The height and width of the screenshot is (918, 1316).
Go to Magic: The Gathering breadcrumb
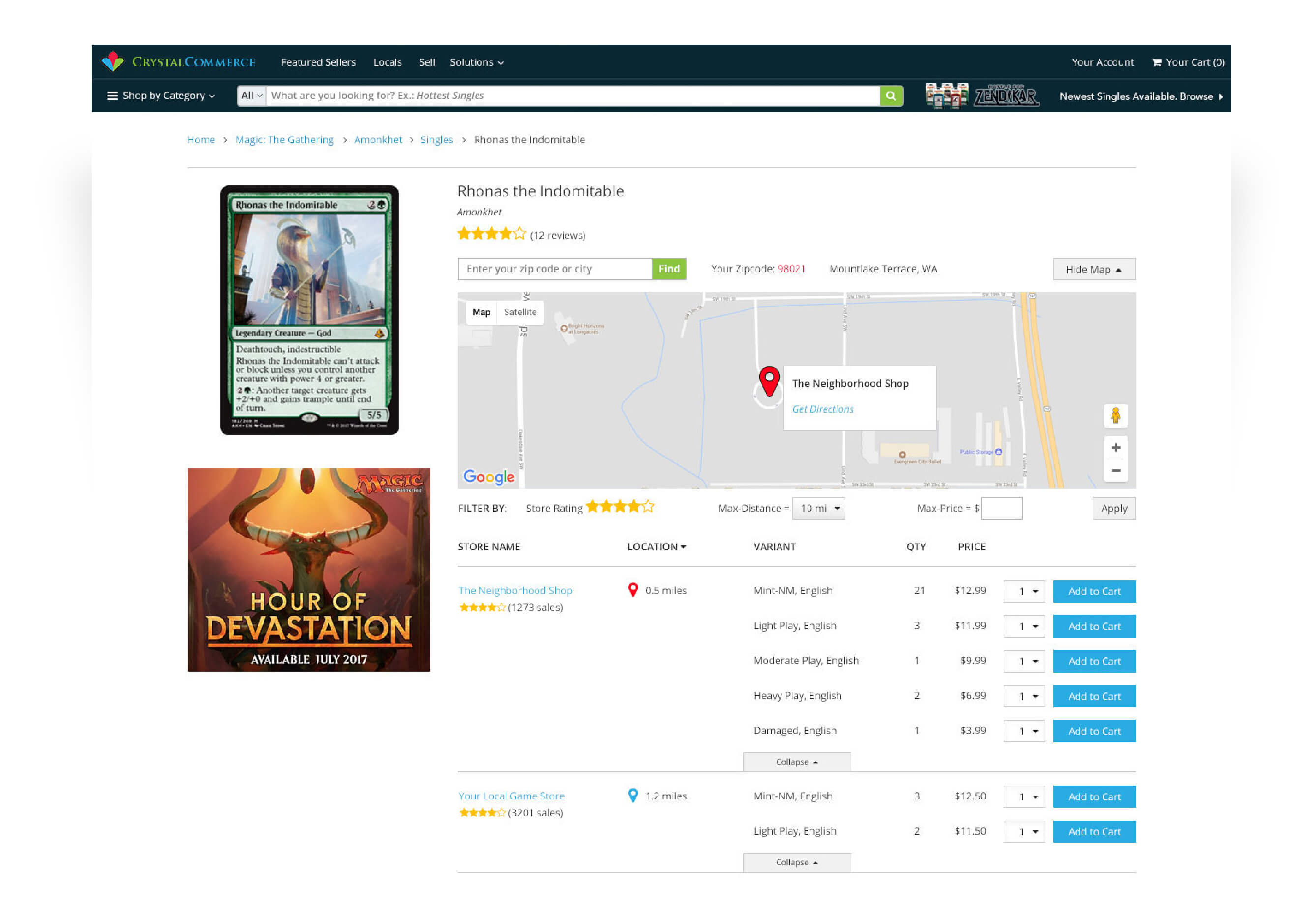pyautogui.click(x=284, y=139)
